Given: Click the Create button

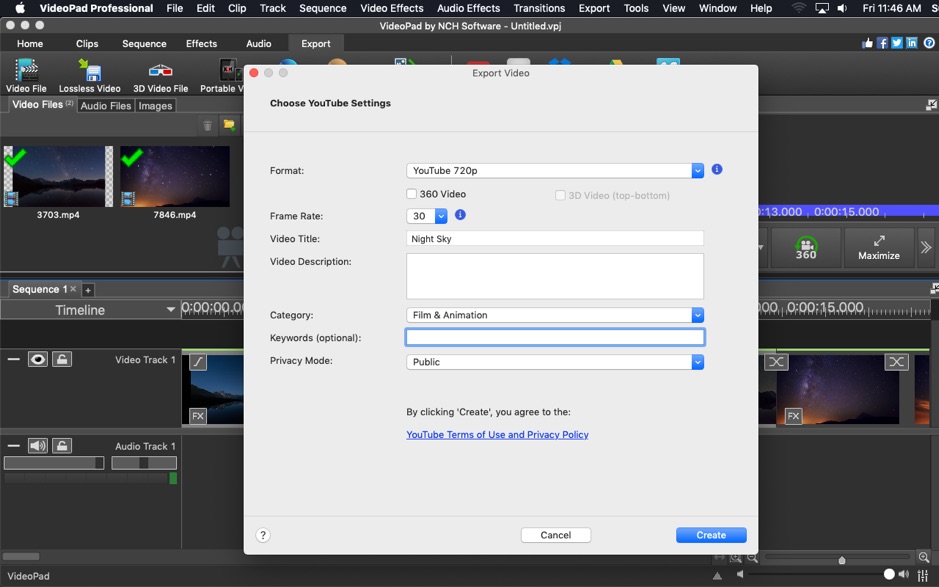Looking at the screenshot, I should [710, 535].
